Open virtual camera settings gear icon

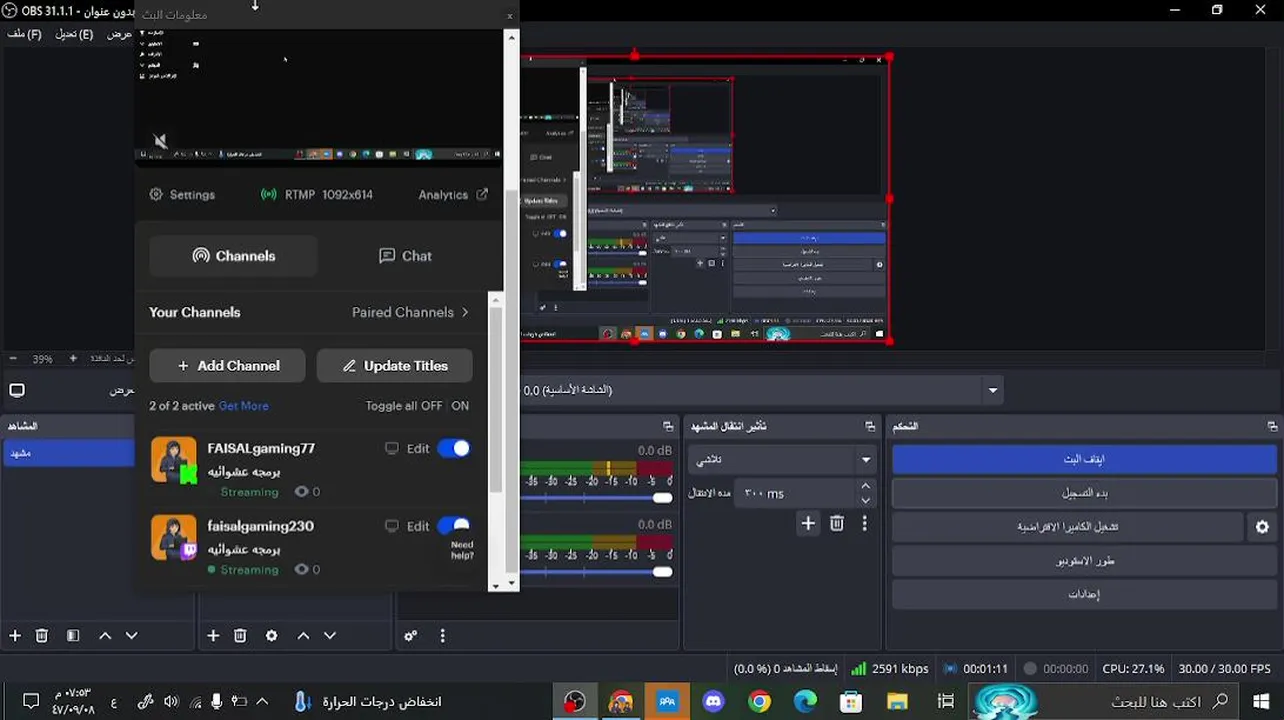click(x=1262, y=527)
